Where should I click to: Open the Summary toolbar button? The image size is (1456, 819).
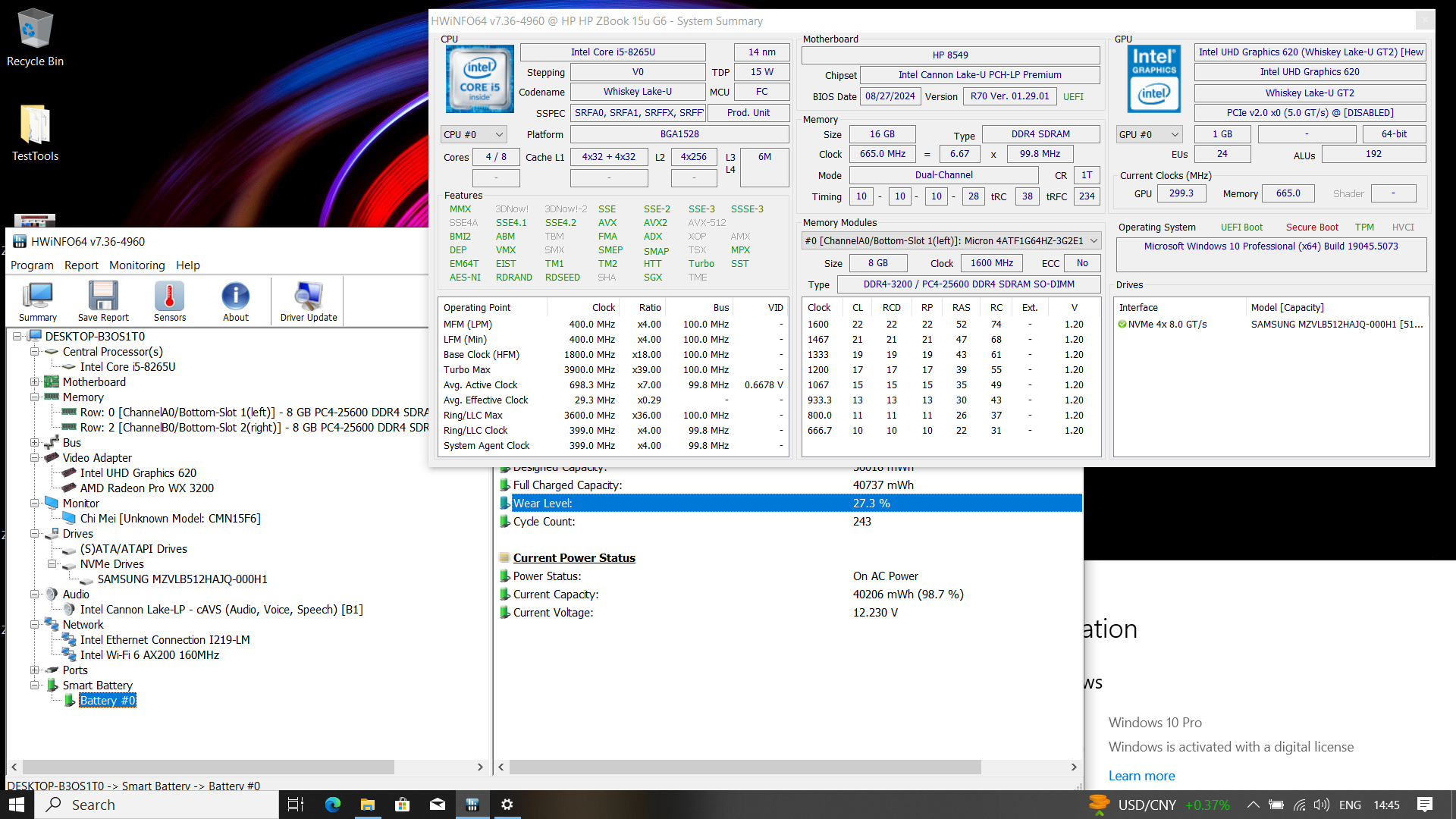[x=38, y=302]
